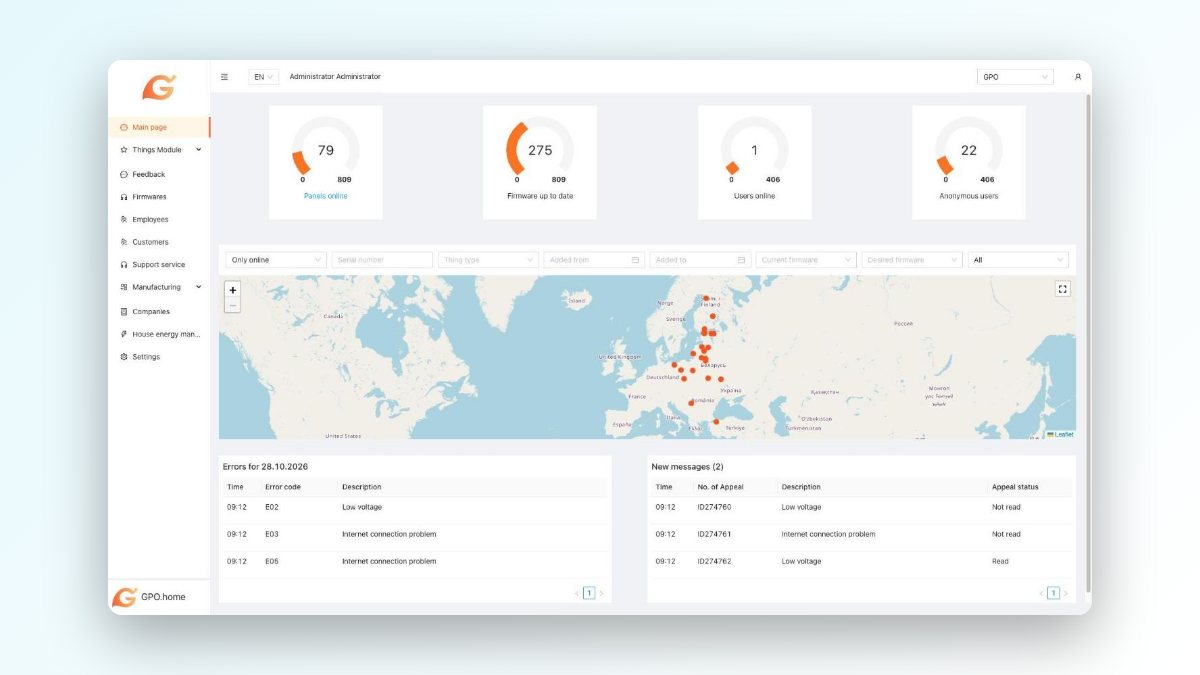This screenshot has width=1200, height=675.
Task: Open the Added from calendar icon
Action: pos(635,260)
